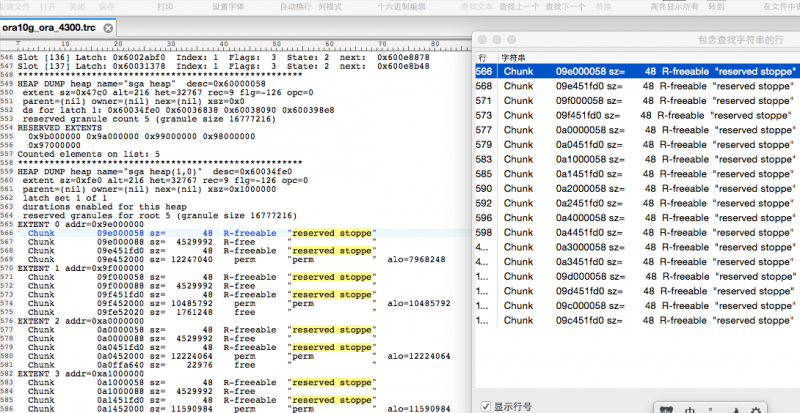
Task: Select result row for line 592
Action: click(638, 203)
